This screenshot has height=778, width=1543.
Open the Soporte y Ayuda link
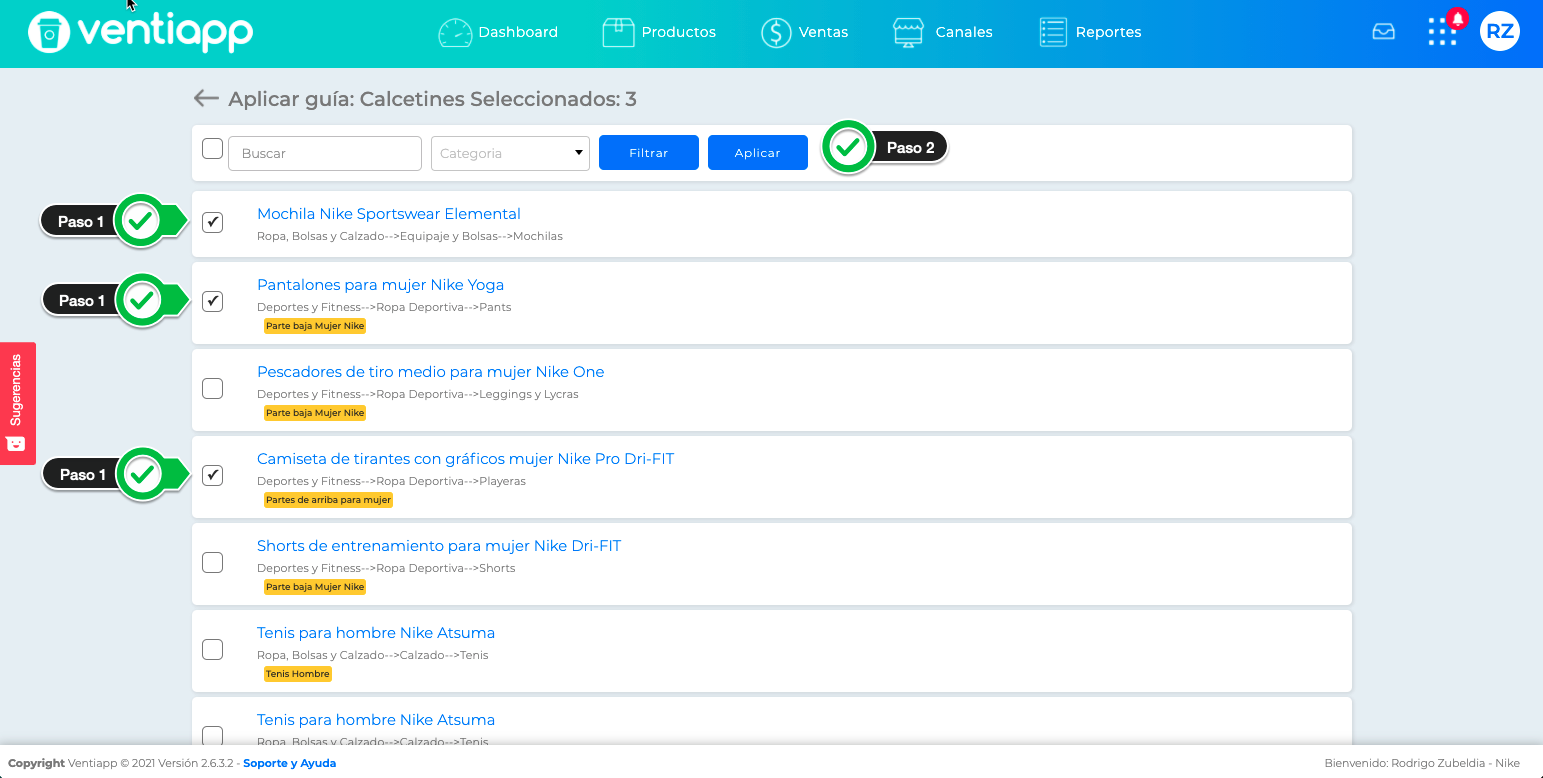[x=289, y=763]
